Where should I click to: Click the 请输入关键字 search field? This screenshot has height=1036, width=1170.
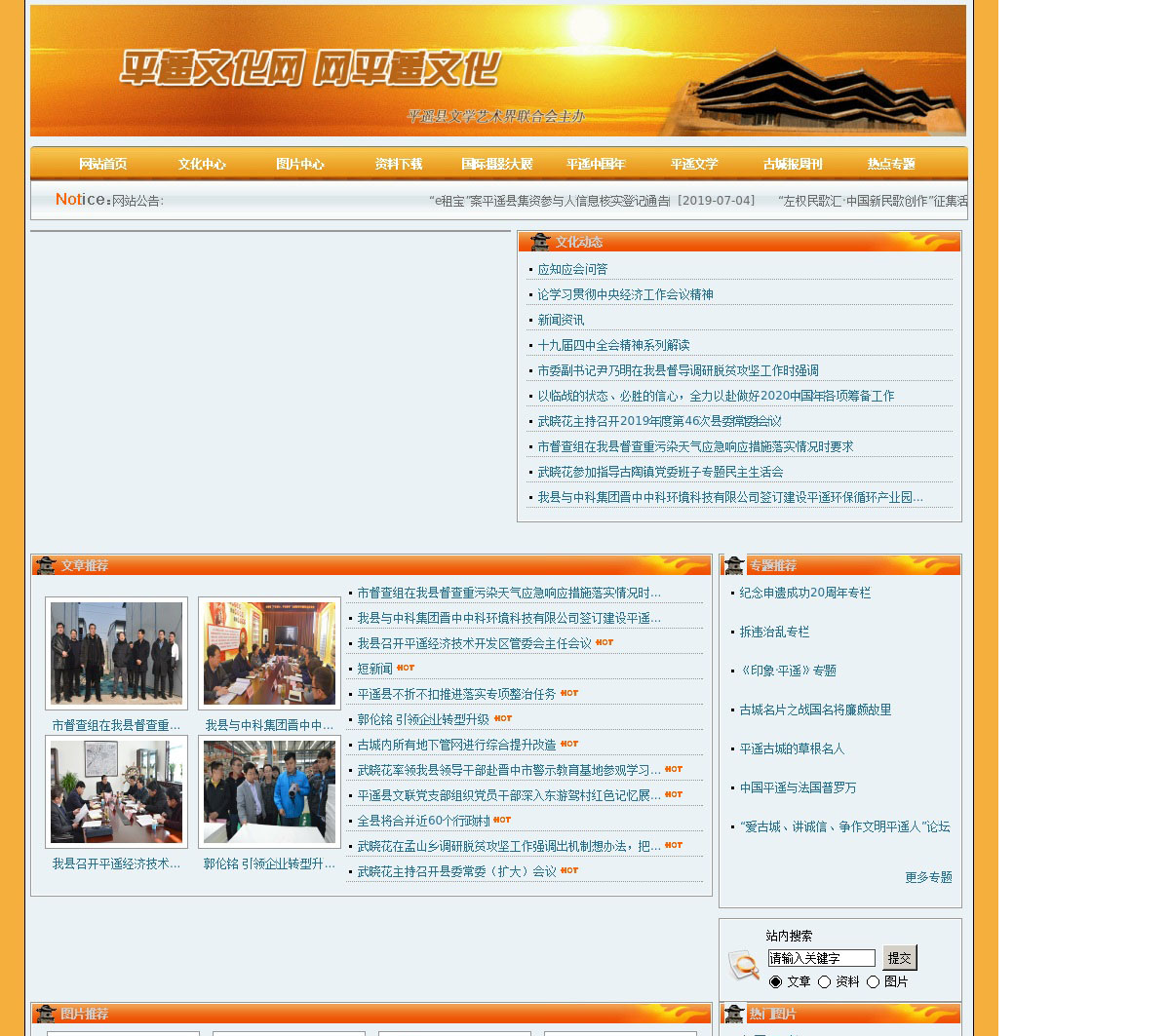[821, 958]
